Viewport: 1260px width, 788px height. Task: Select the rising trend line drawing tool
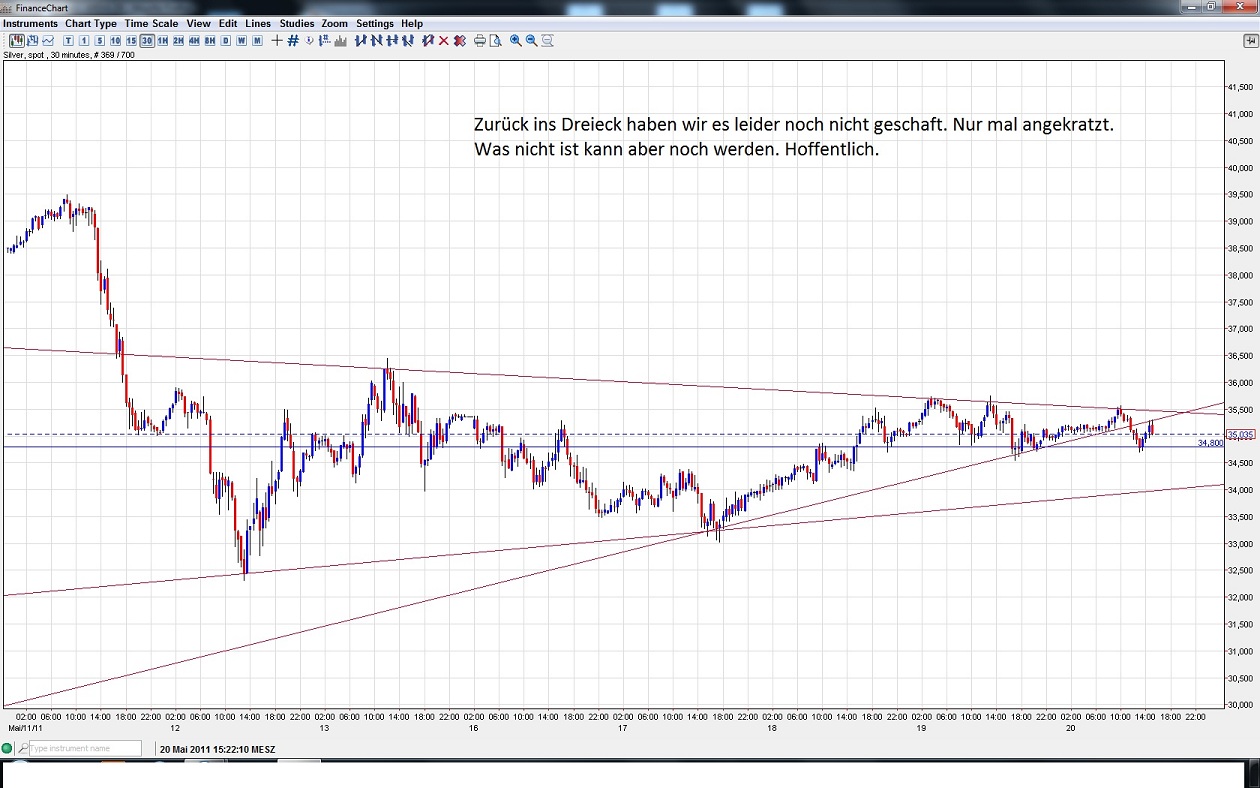[361, 41]
